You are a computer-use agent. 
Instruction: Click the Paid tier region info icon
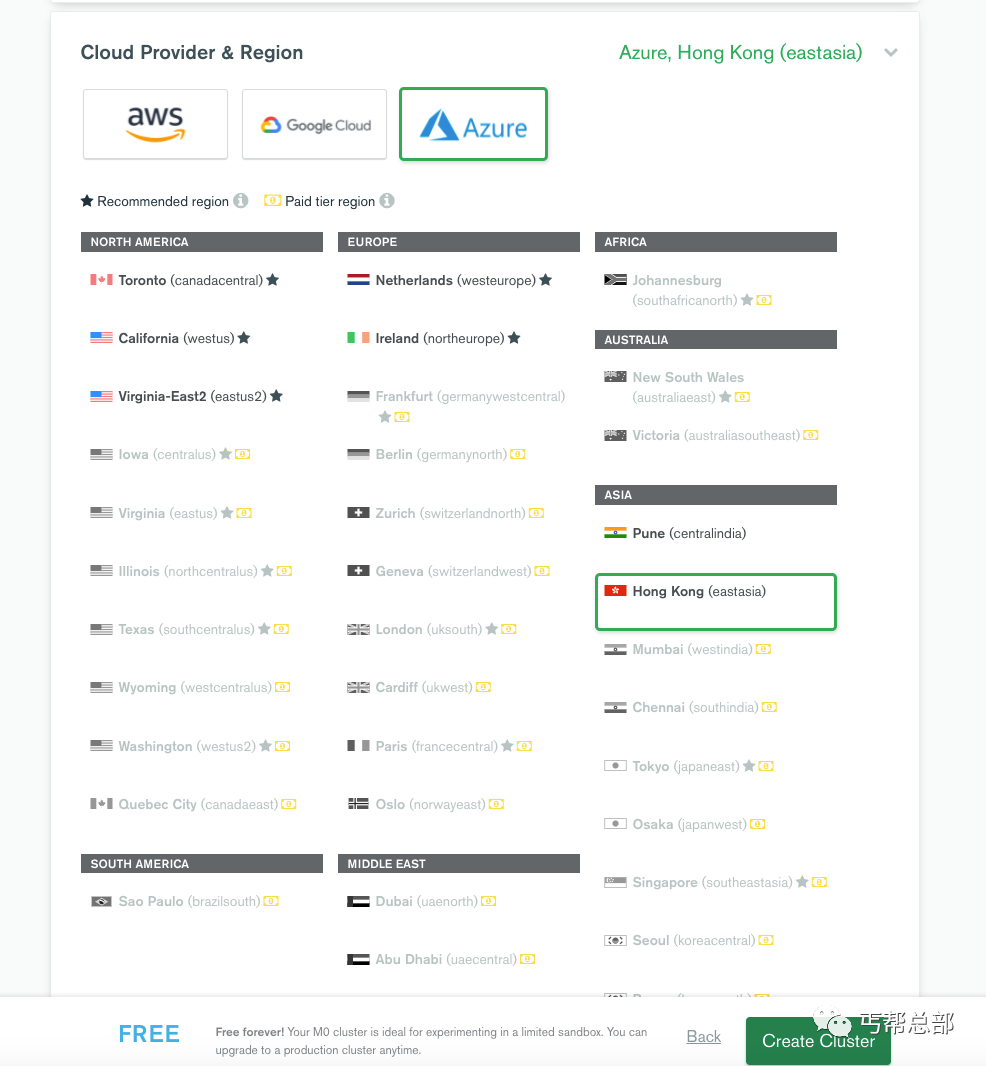pos(387,201)
